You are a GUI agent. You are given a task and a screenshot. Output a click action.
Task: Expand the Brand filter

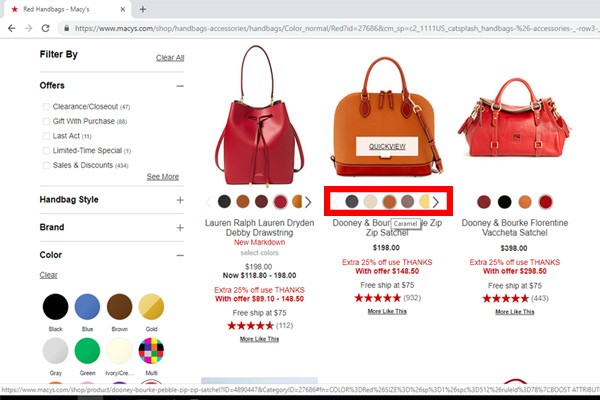180,228
